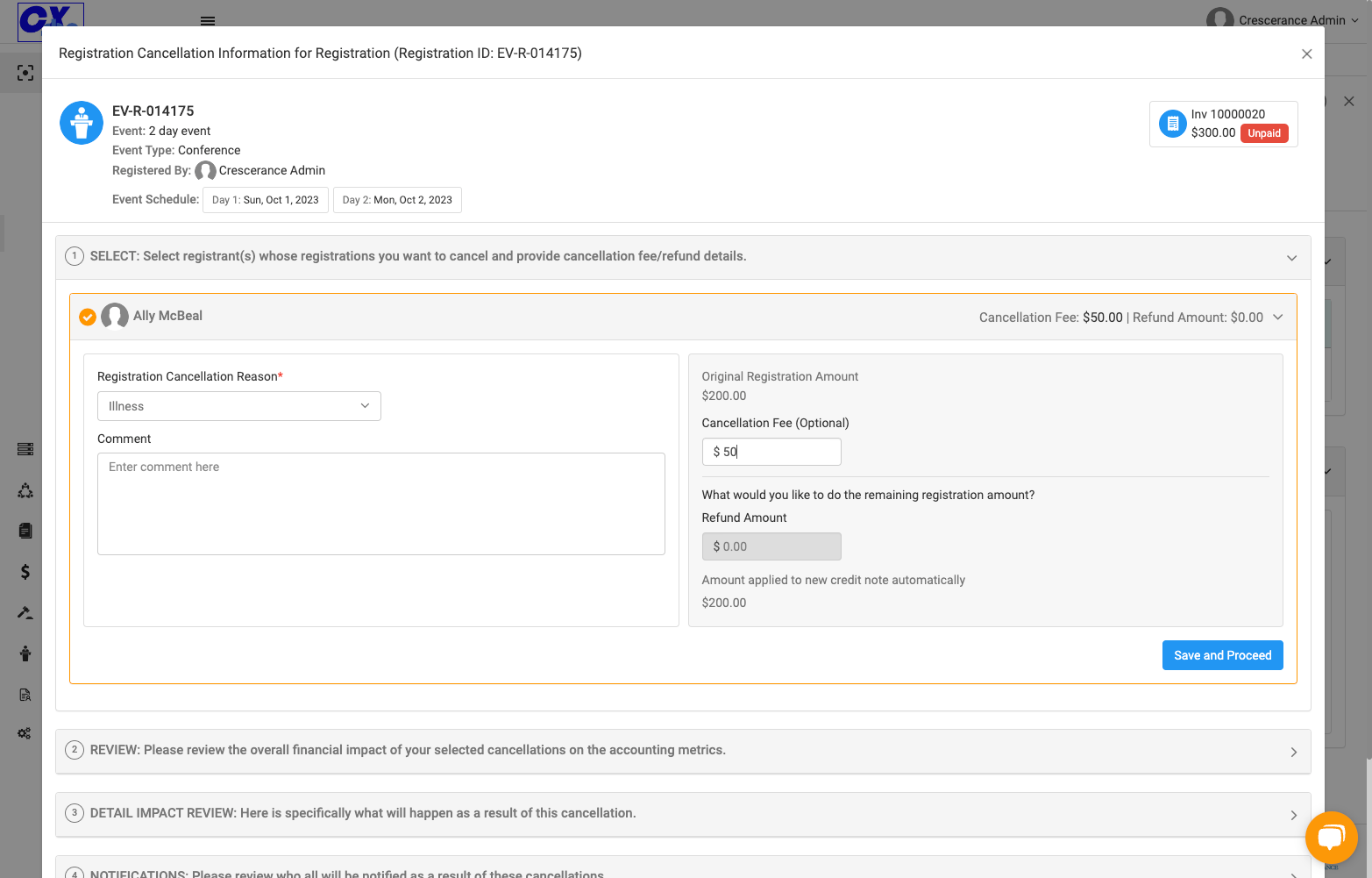Click the Cancellation Fee: $50.00 summary text

[x=1050, y=318]
